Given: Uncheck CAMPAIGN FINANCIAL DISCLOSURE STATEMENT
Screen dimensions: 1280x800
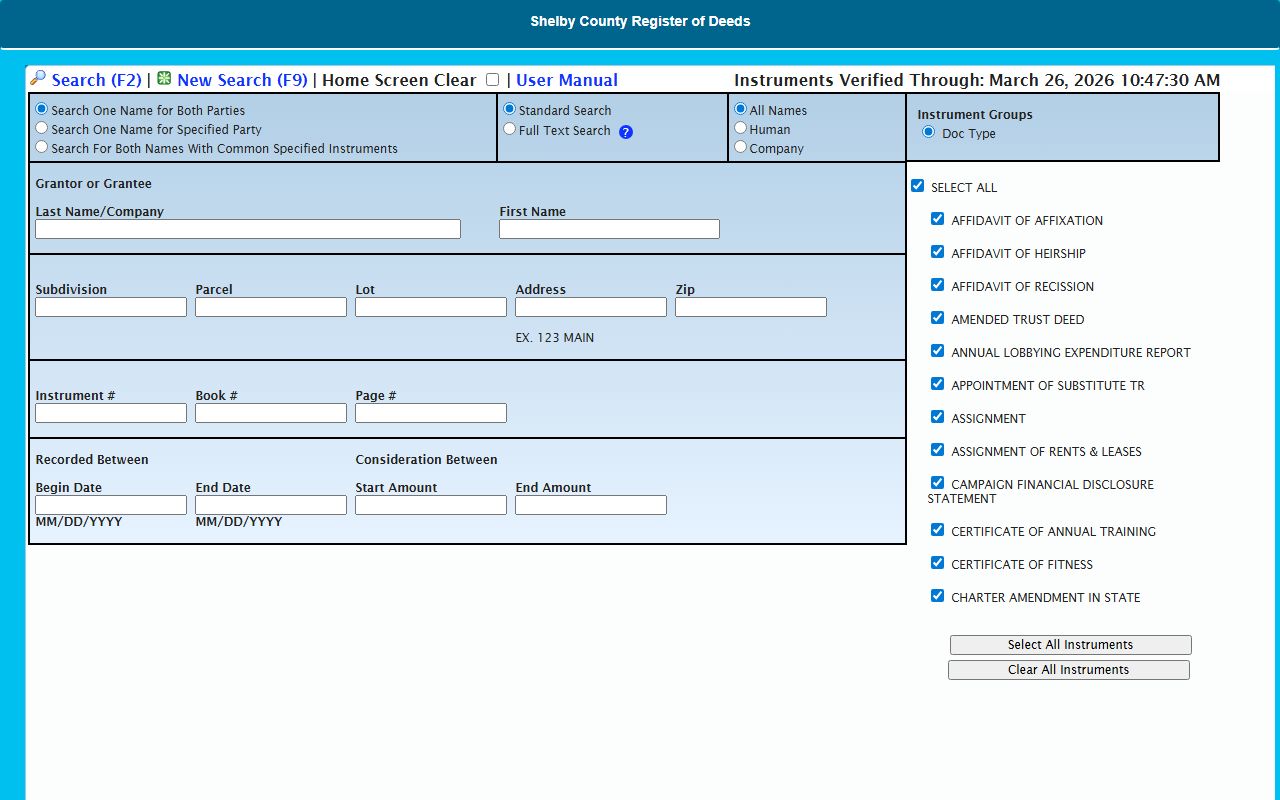Looking at the screenshot, I should click(938, 483).
